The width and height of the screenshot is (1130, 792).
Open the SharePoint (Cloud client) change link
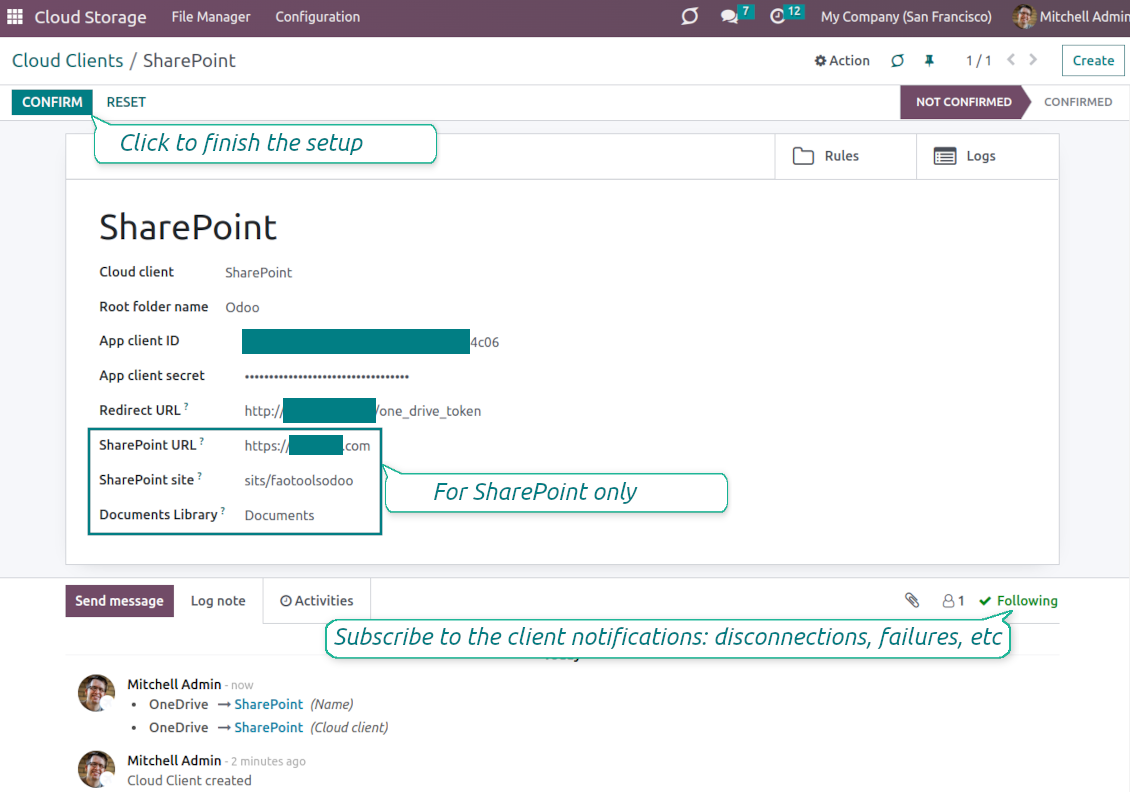pyautogui.click(x=268, y=727)
